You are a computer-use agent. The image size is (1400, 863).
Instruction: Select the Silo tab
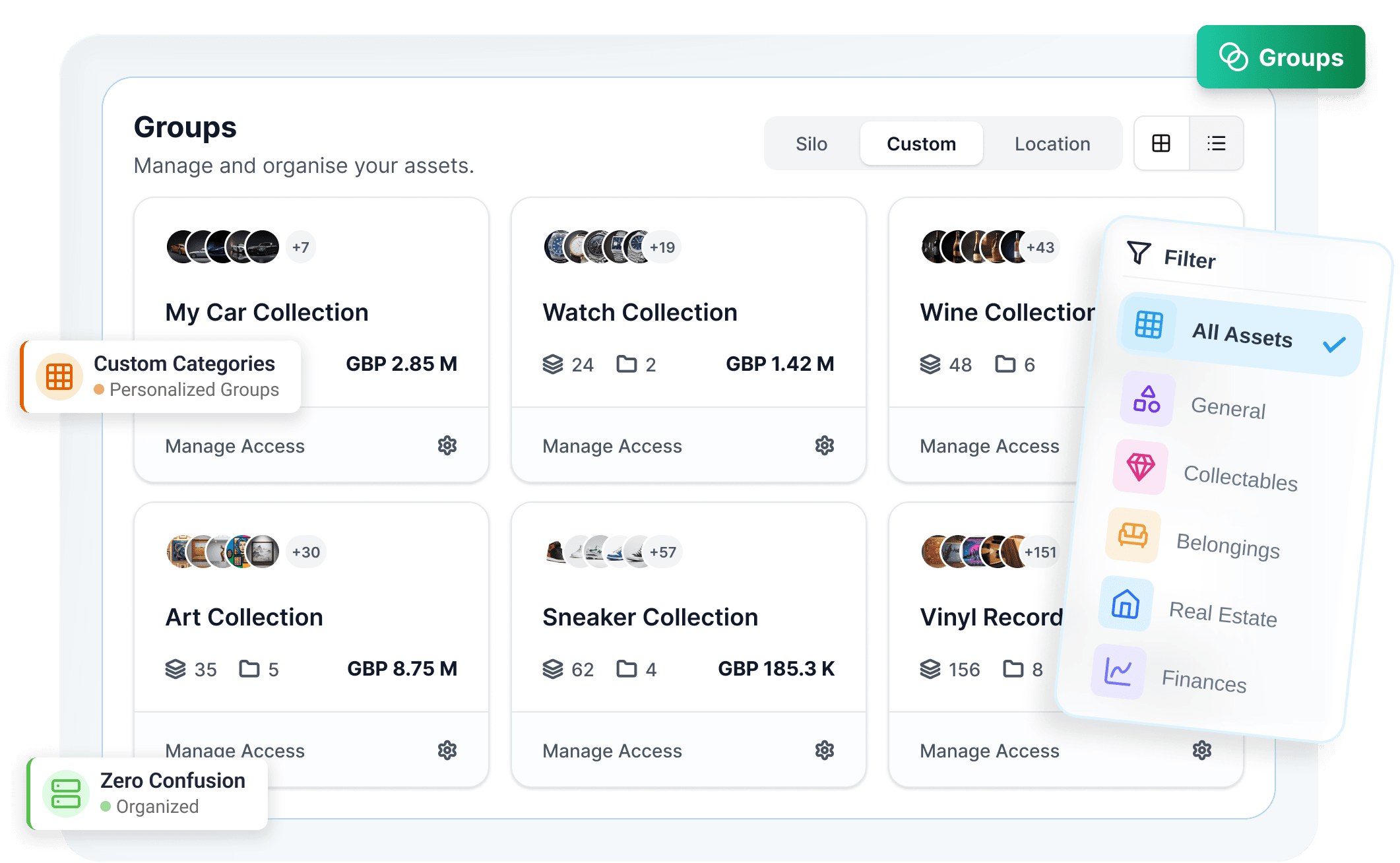811,144
